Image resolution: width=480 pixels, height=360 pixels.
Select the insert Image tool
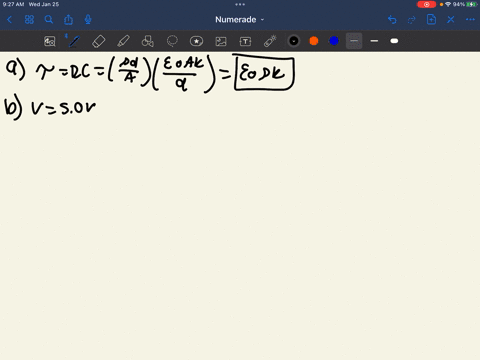point(221,41)
